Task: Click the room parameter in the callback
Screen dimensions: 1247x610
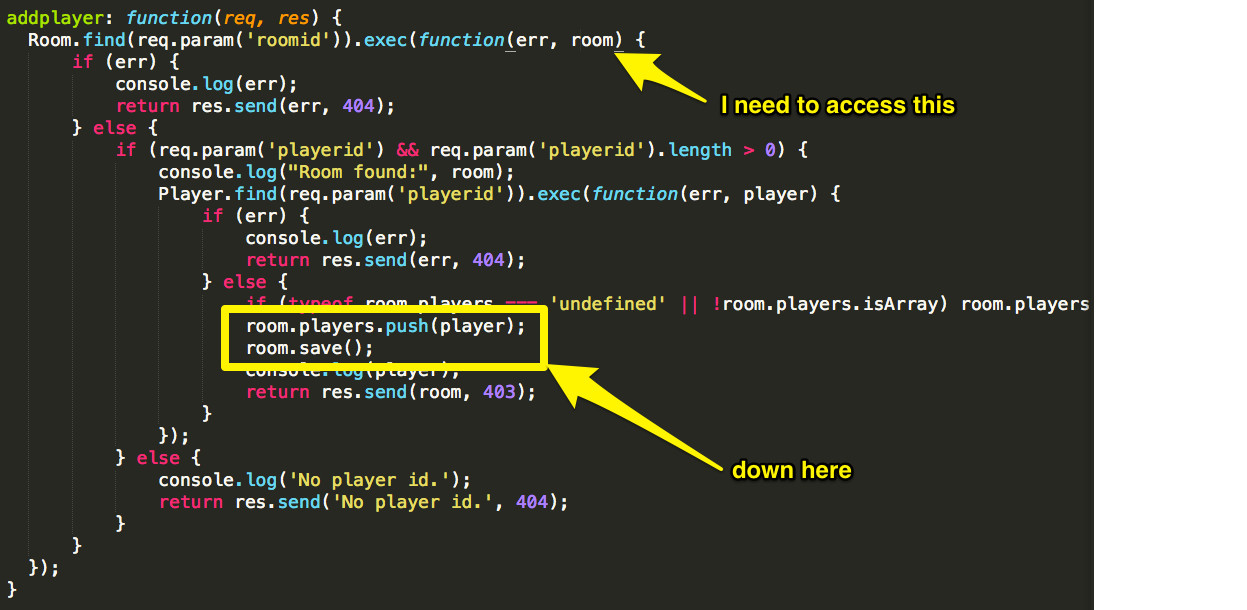Action: [592, 41]
